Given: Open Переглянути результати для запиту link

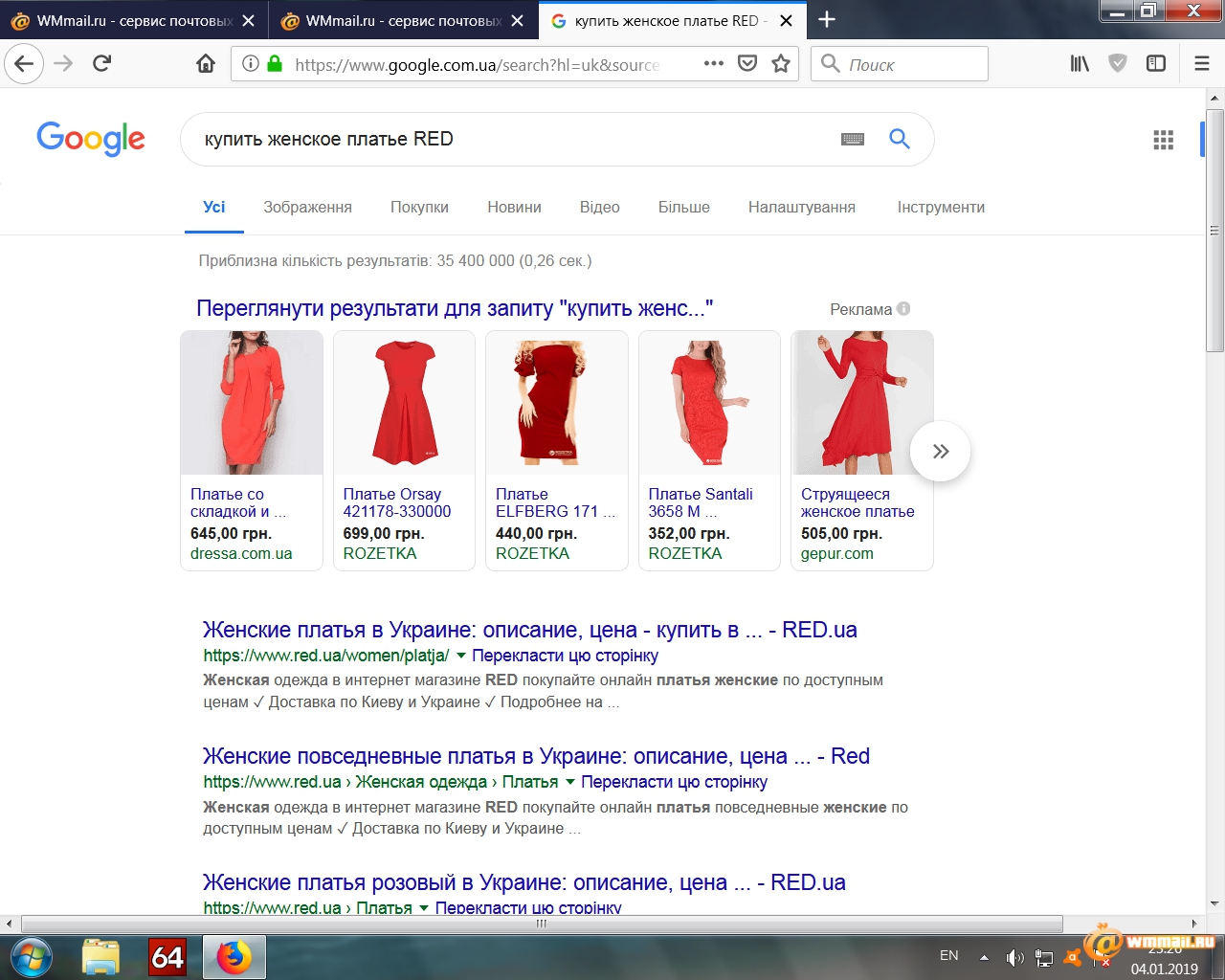Looking at the screenshot, I should tap(455, 308).
